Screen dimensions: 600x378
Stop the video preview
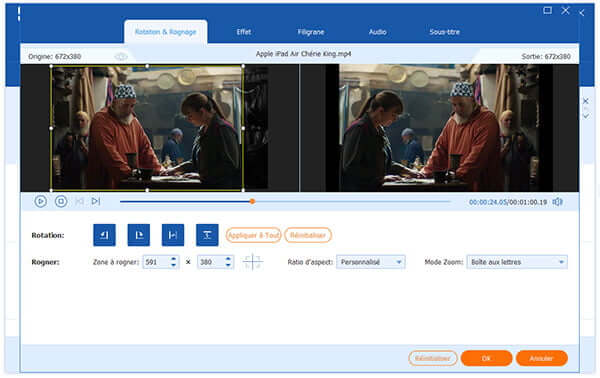(x=61, y=201)
